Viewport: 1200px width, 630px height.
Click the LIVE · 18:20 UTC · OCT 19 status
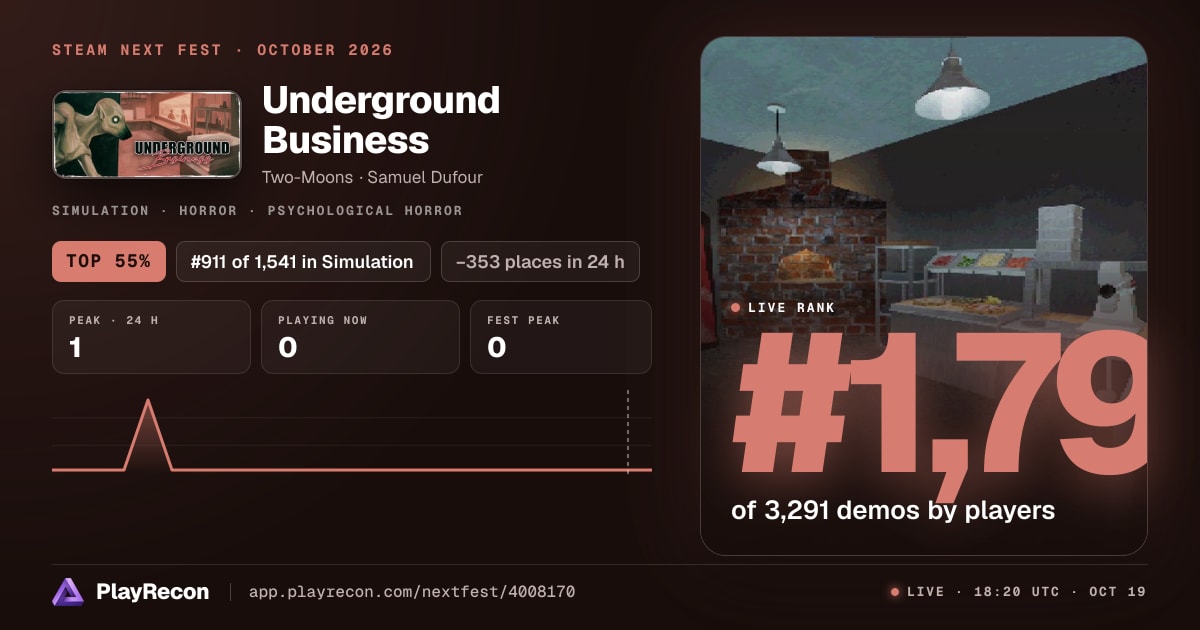pos(1026,592)
